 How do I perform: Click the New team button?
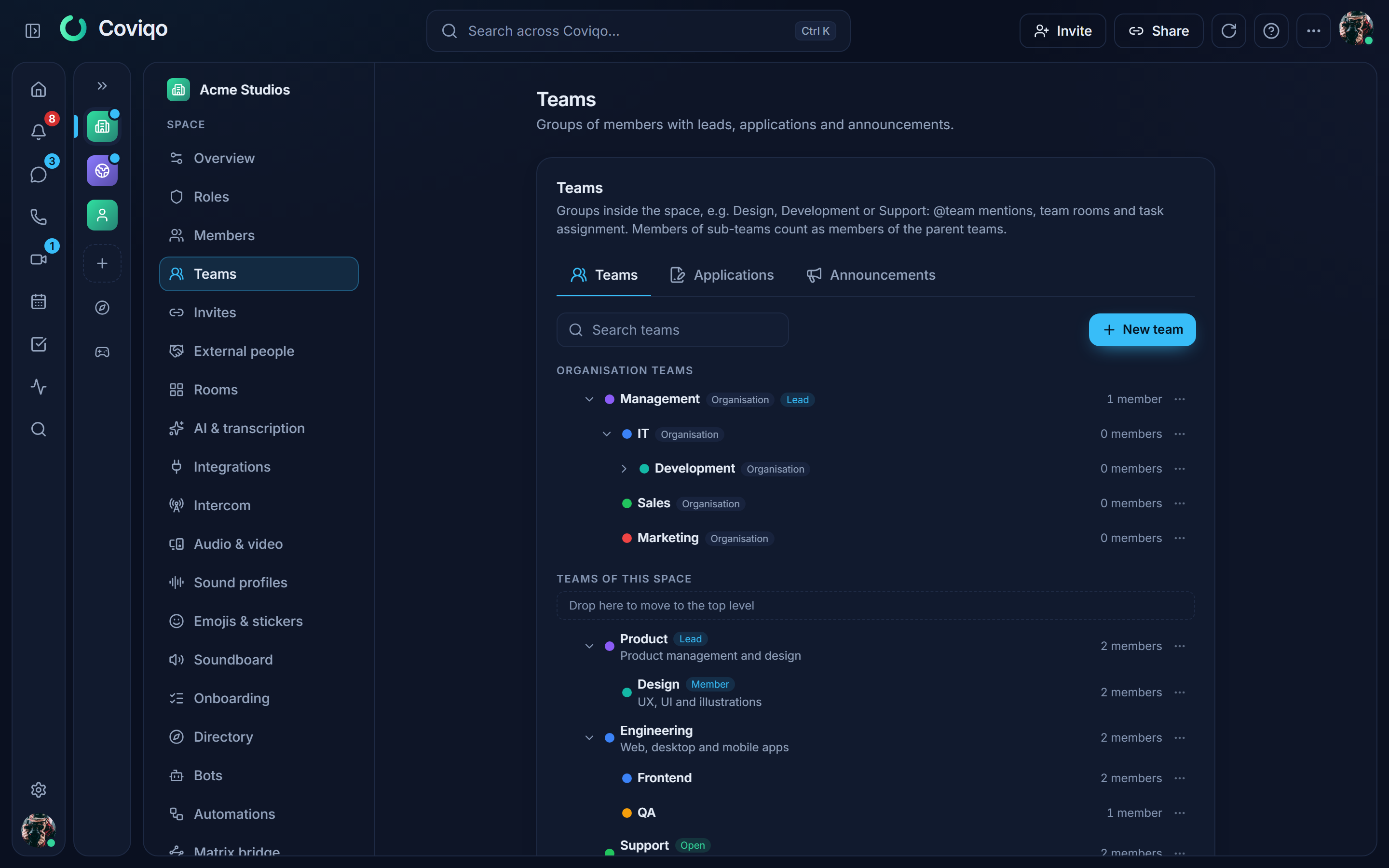tap(1142, 329)
